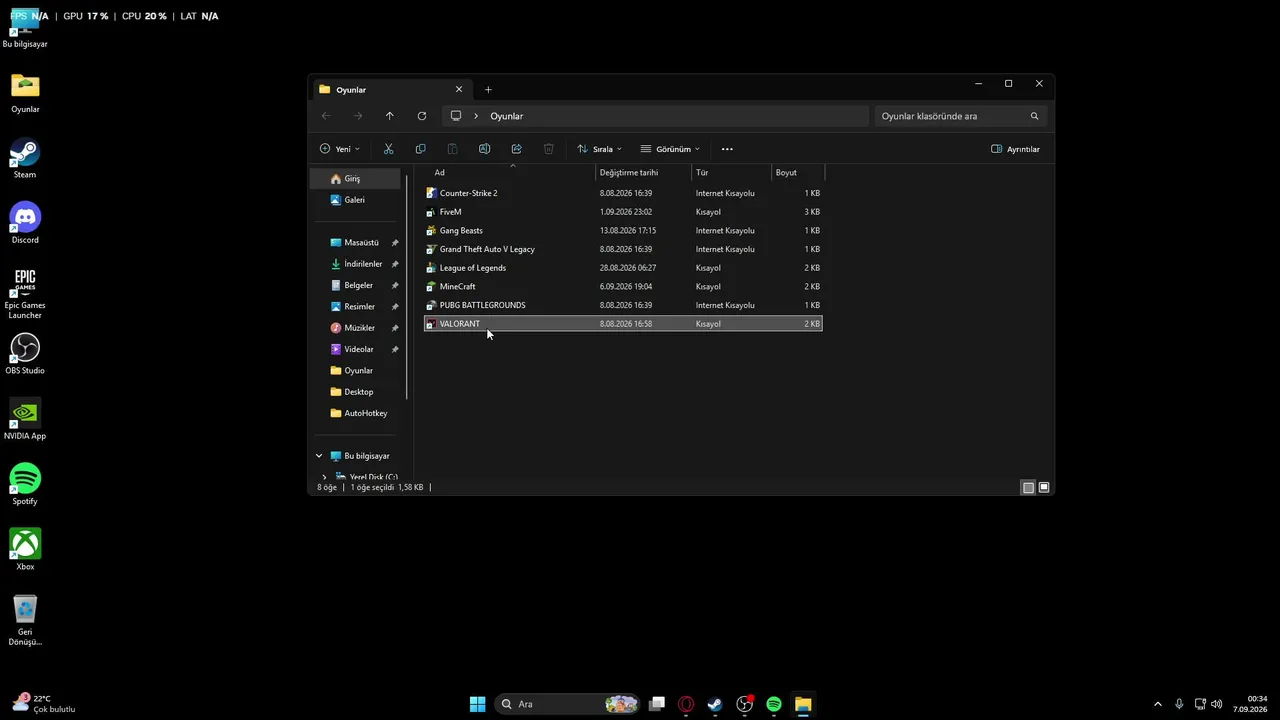
Task: Select the OBS Studio desktop icon
Action: click(25, 354)
